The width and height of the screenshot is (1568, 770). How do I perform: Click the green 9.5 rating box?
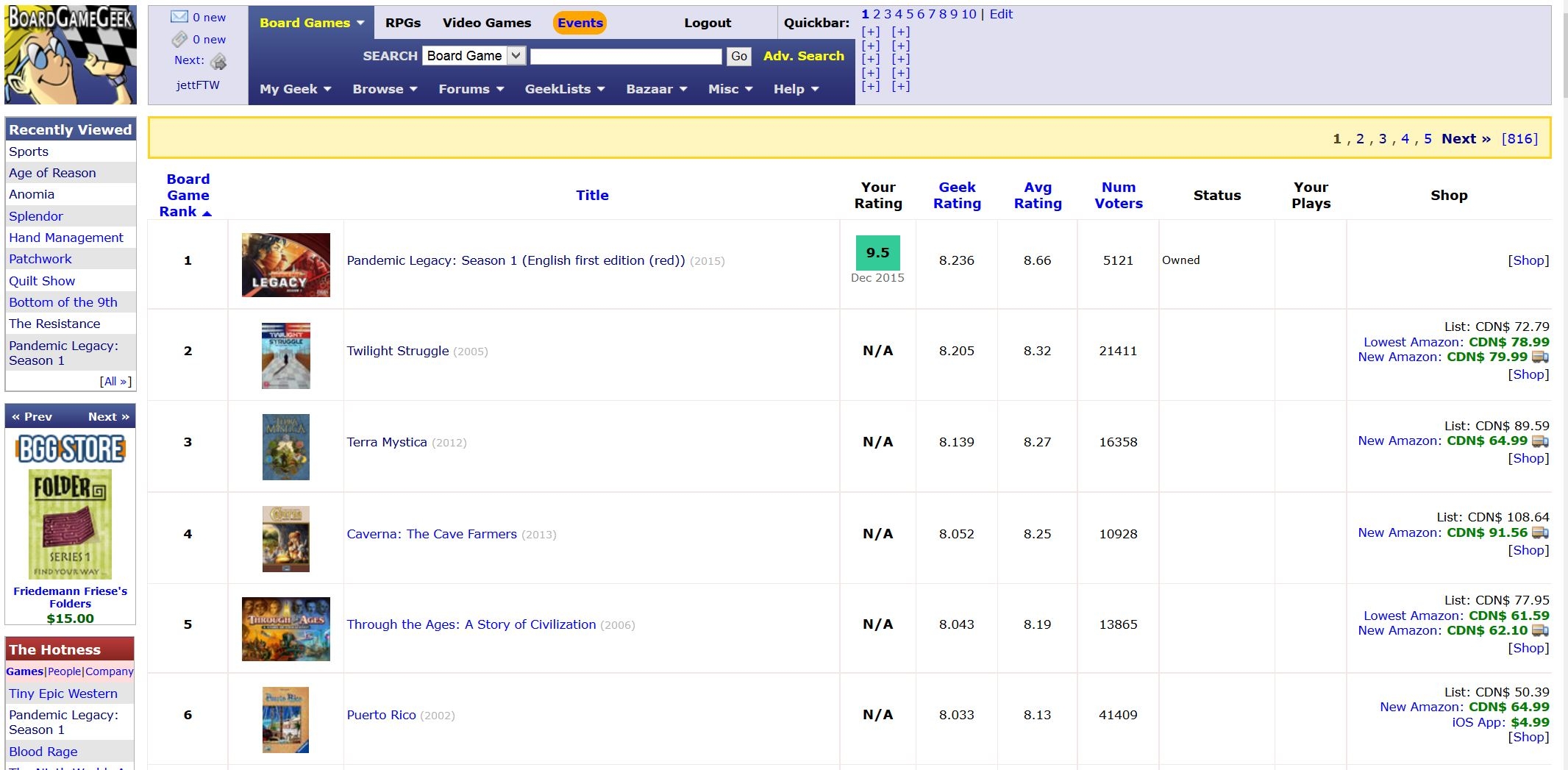[877, 253]
